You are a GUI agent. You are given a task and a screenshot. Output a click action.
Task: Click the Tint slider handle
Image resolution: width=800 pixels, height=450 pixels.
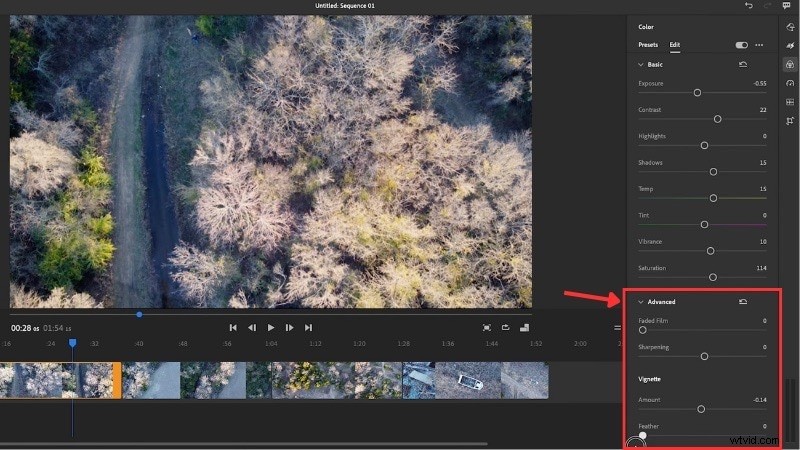click(x=704, y=224)
